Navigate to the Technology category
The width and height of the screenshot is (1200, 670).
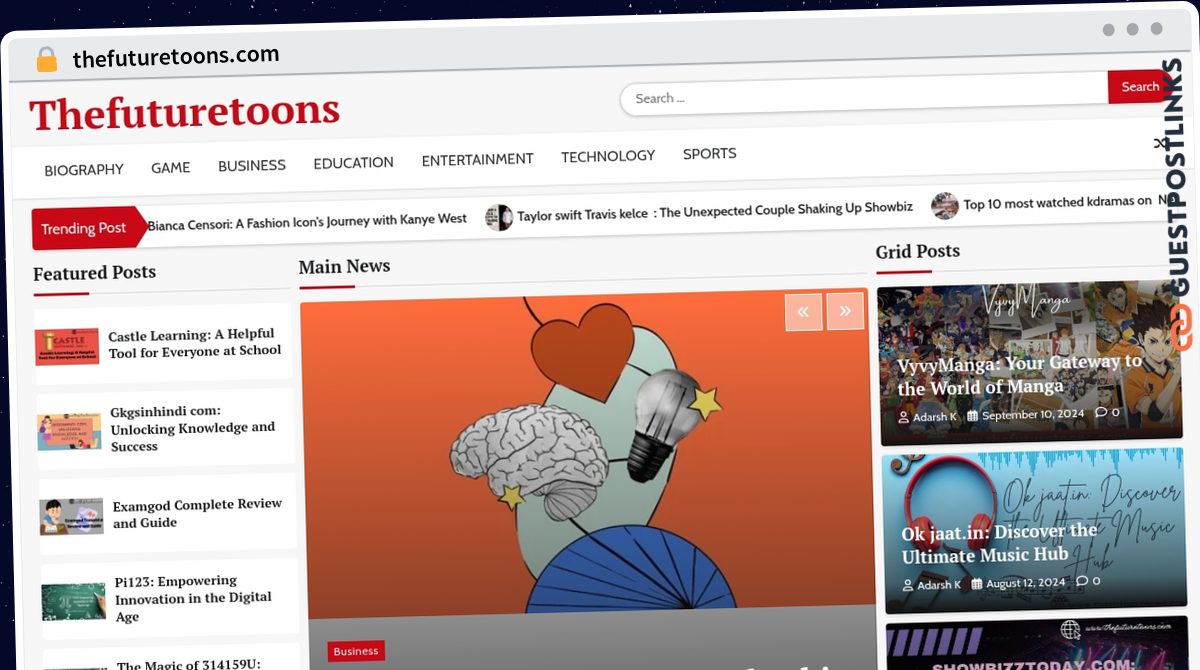[608, 156]
